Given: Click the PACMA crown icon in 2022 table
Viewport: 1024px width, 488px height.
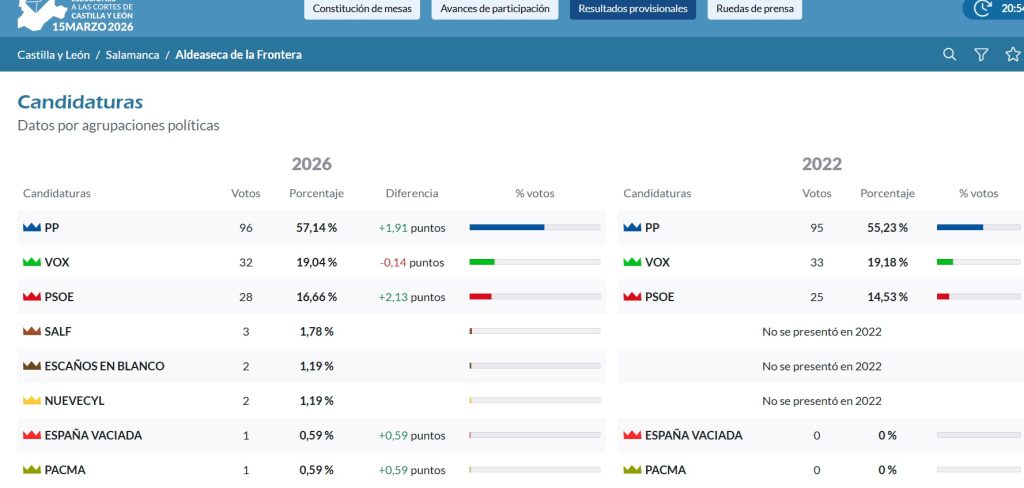Looking at the screenshot, I should [632, 470].
